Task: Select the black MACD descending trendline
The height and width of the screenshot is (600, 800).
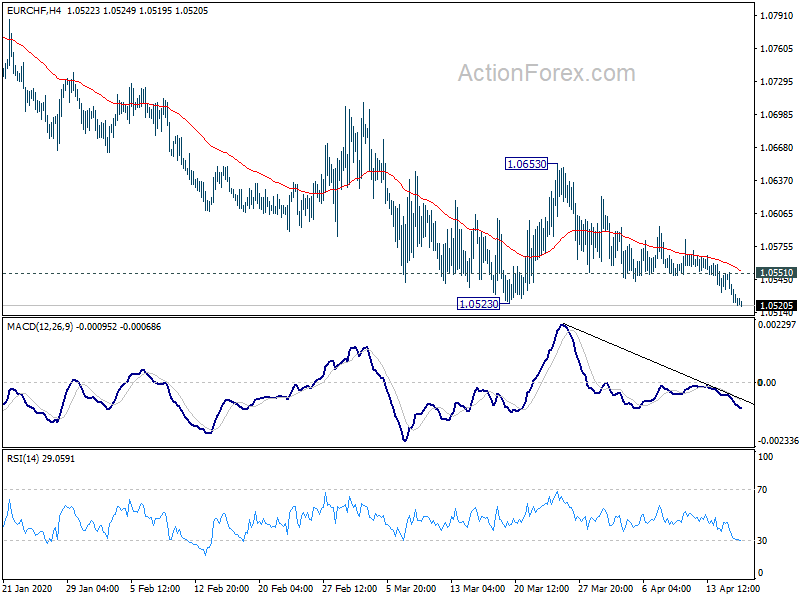Action: [x=658, y=364]
